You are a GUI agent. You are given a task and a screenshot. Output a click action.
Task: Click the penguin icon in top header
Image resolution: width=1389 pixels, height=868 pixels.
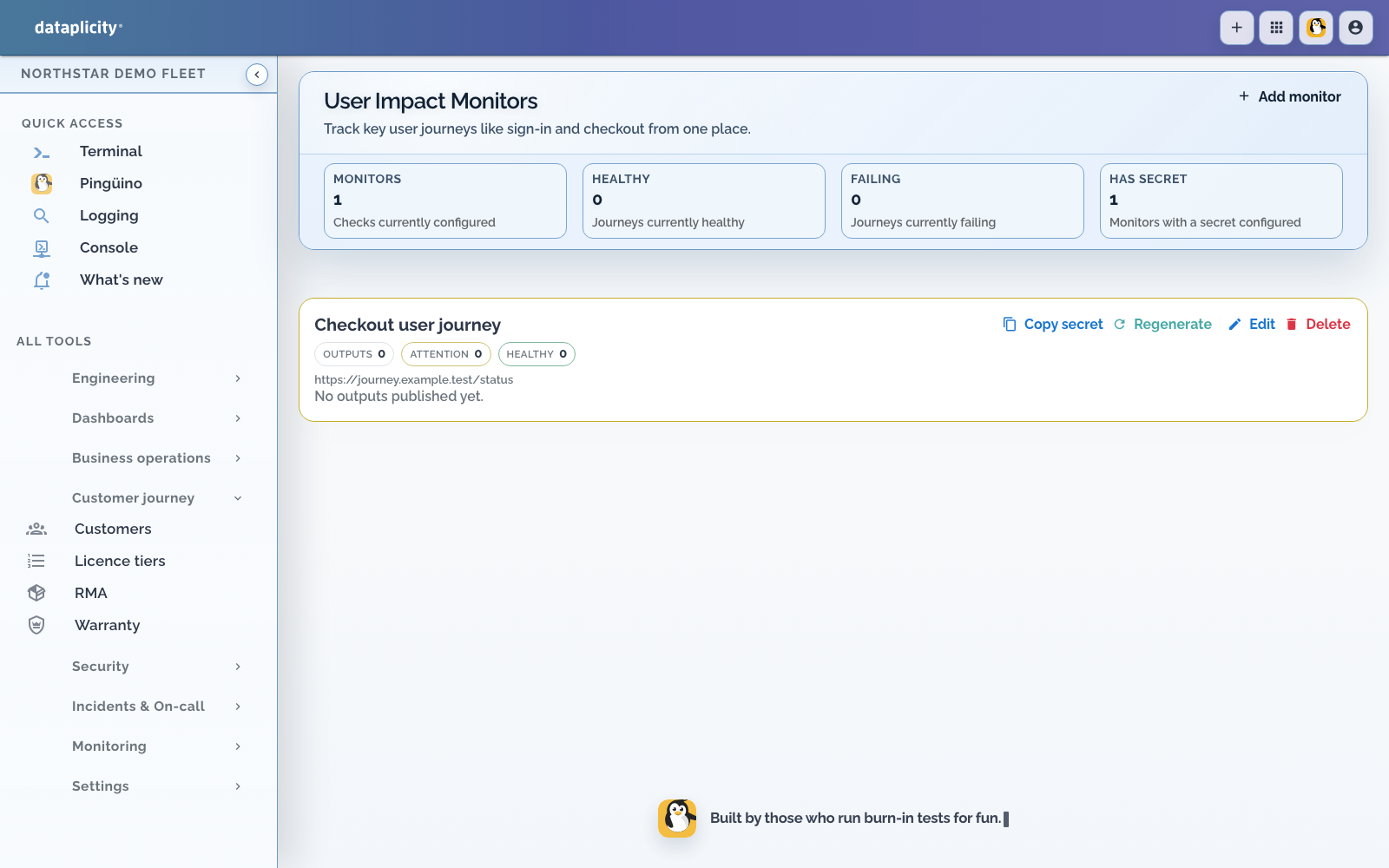point(1316,28)
